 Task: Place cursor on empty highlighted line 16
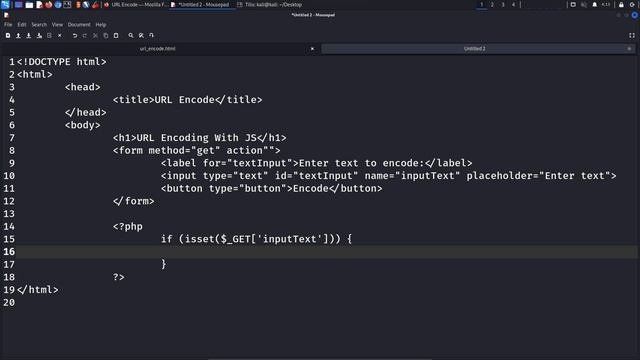pyautogui.click(x=327, y=251)
